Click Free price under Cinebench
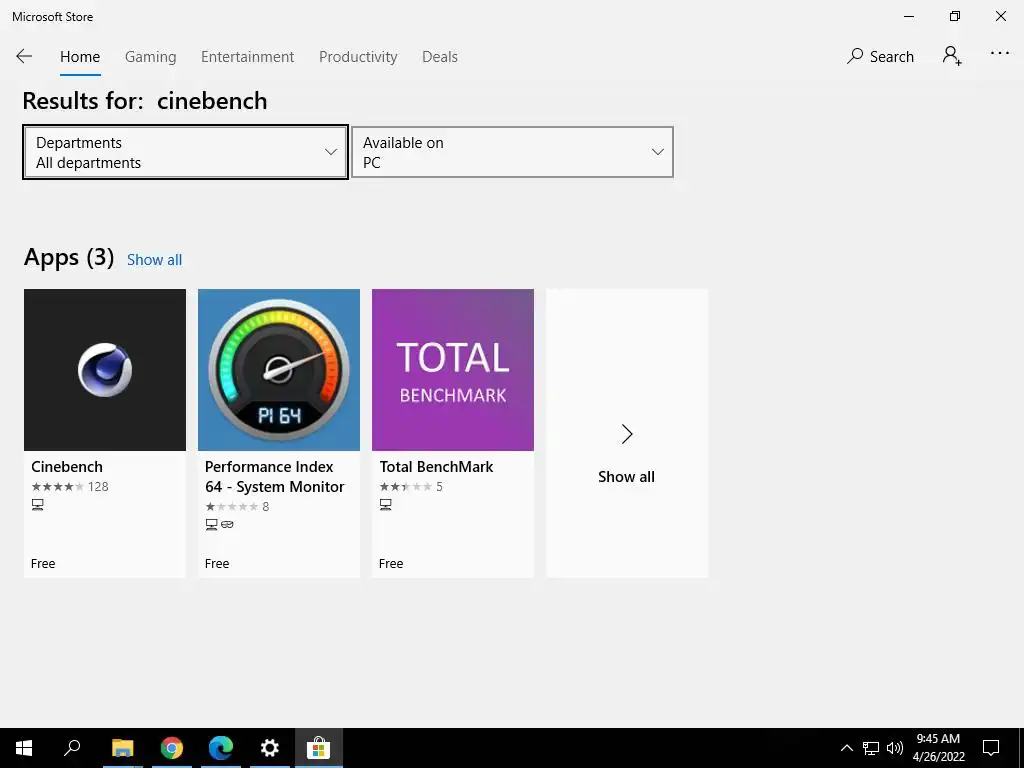The width and height of the screenshot is (1024, 768). [x=43, y=564]
